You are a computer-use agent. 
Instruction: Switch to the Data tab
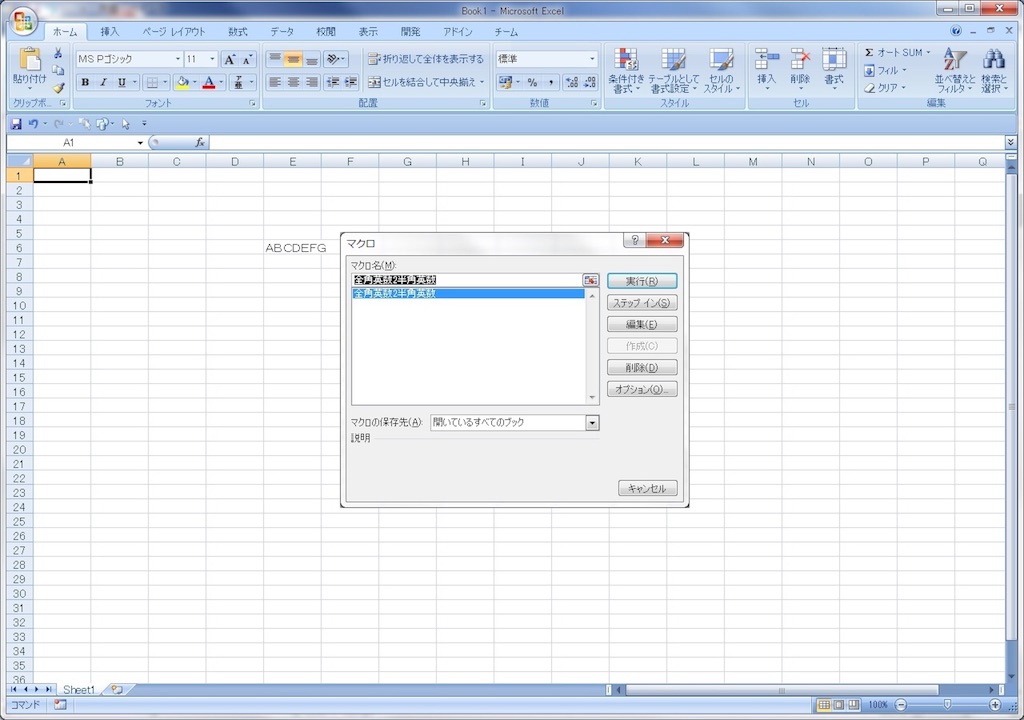pos(282,31)
